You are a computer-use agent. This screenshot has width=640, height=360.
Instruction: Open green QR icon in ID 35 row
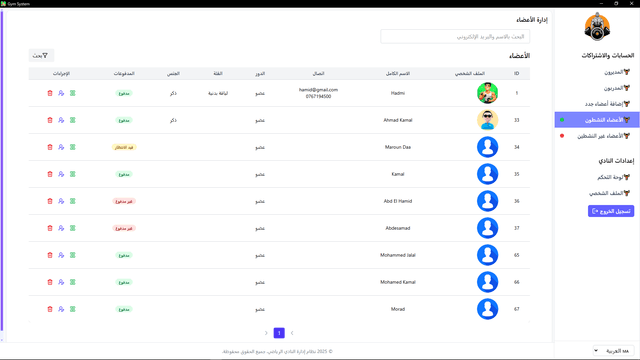[73, 174]
